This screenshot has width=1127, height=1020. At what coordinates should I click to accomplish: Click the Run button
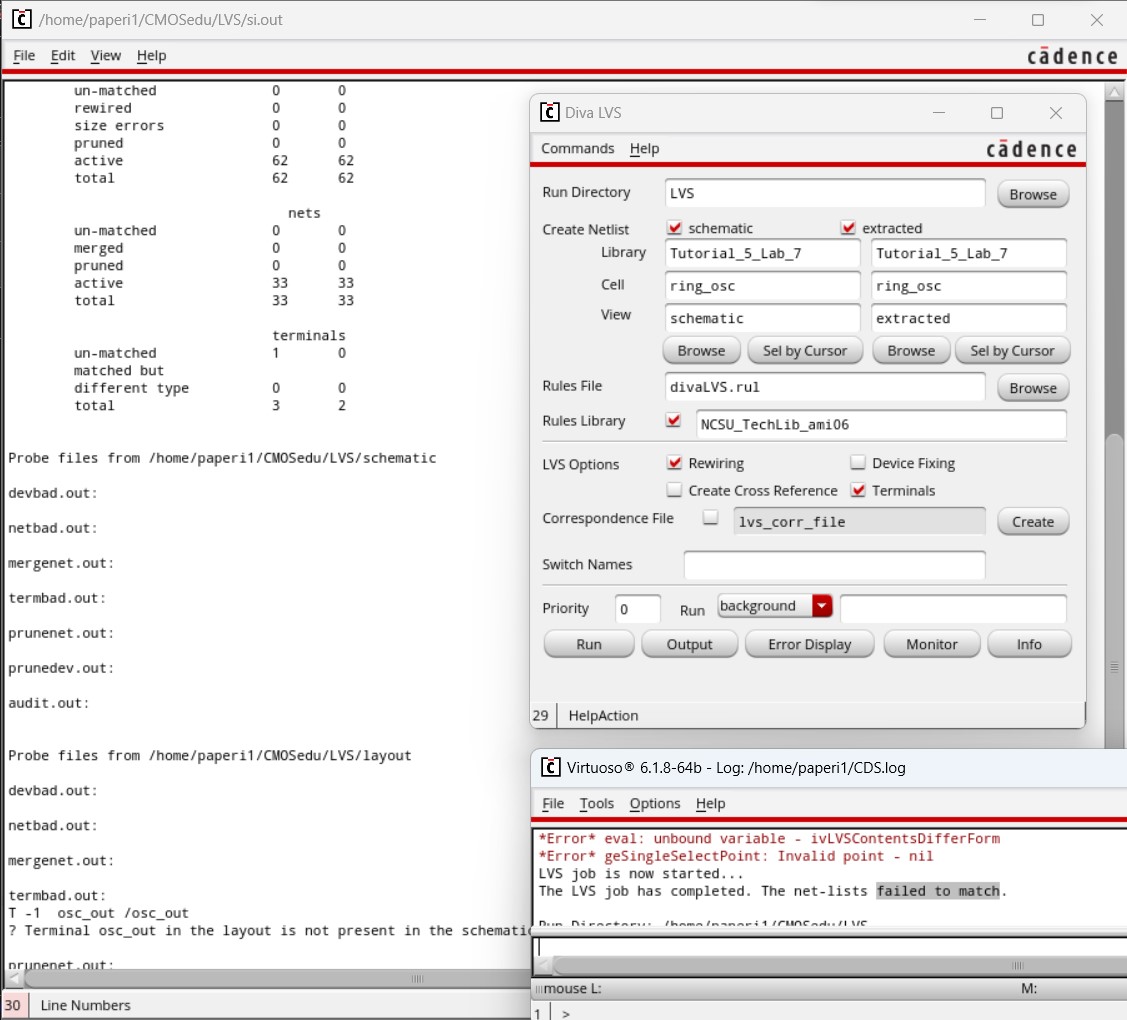[x=589, y=644]
